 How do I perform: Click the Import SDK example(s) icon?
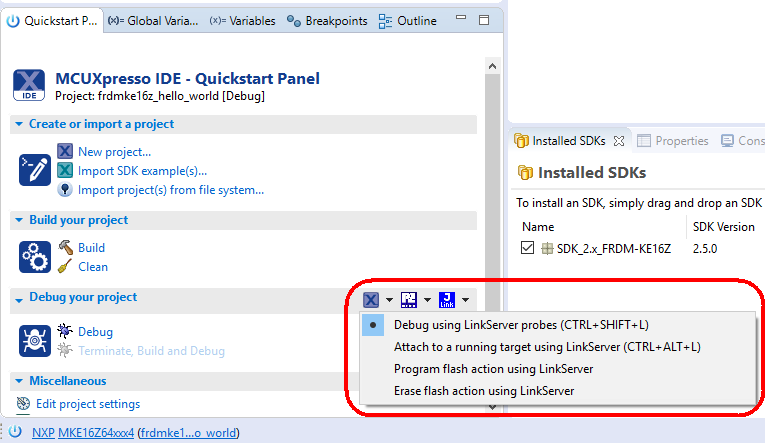65,171
